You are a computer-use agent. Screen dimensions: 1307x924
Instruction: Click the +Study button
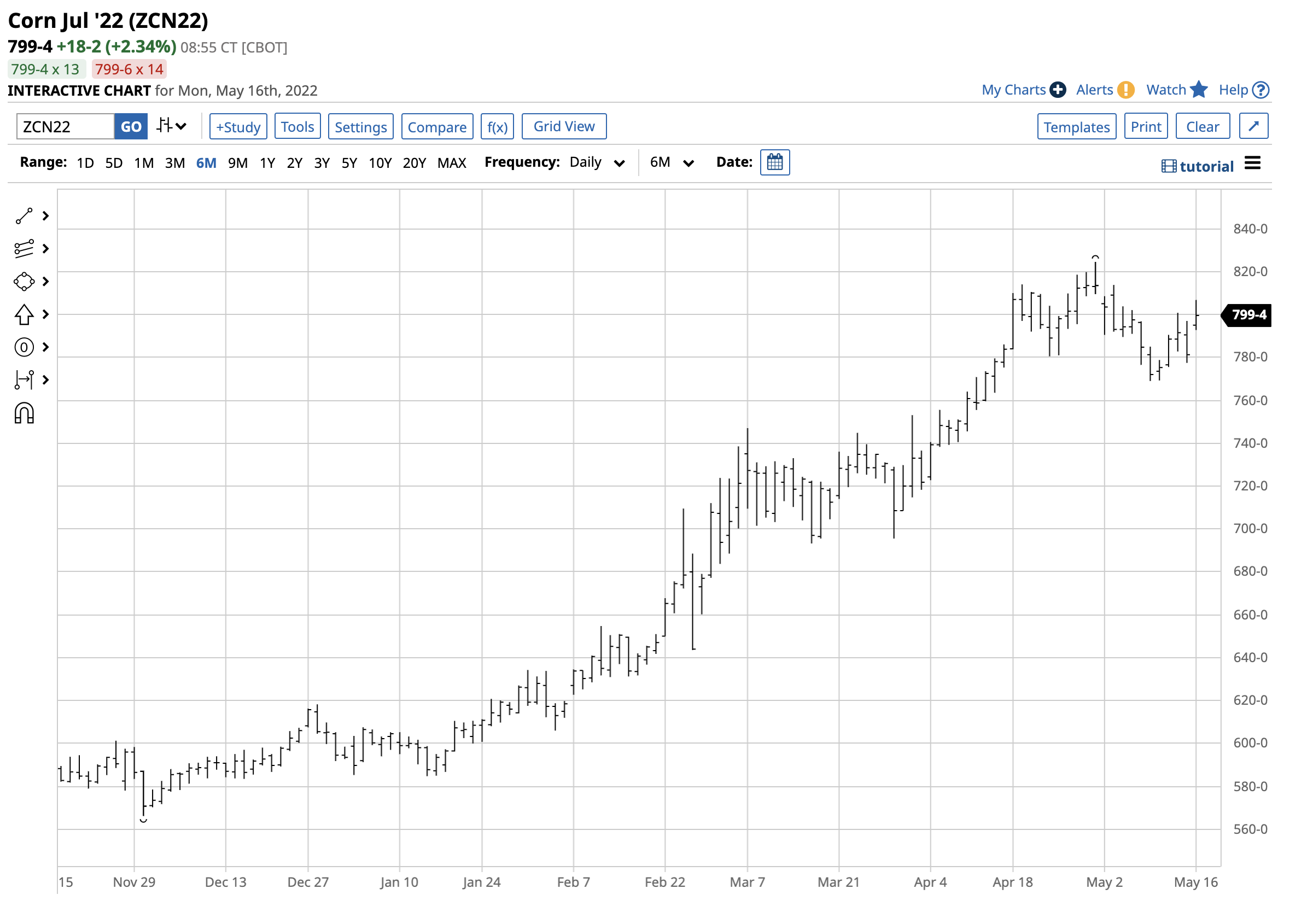coord(238,126)
